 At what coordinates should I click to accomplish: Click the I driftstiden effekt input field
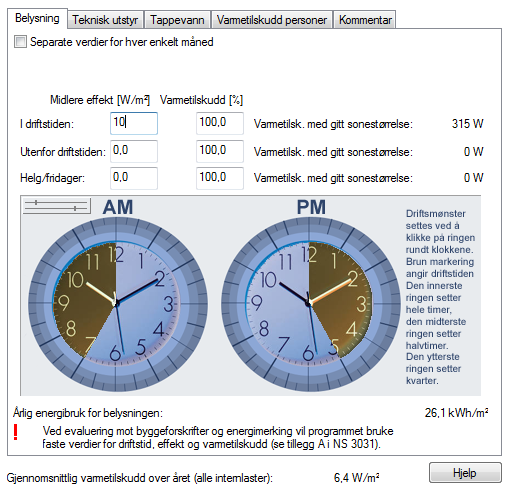(134, 123)
